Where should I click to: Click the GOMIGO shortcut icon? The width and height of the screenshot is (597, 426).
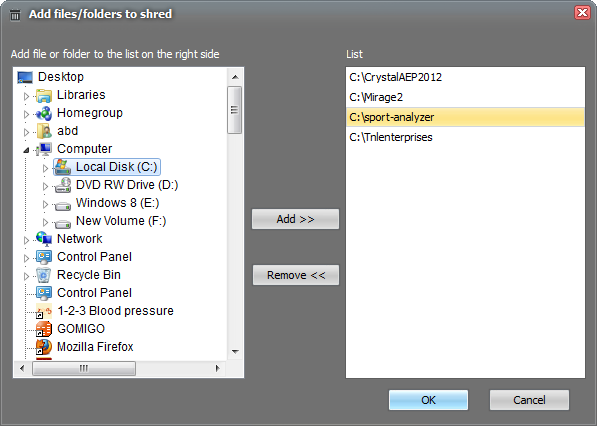44,329
